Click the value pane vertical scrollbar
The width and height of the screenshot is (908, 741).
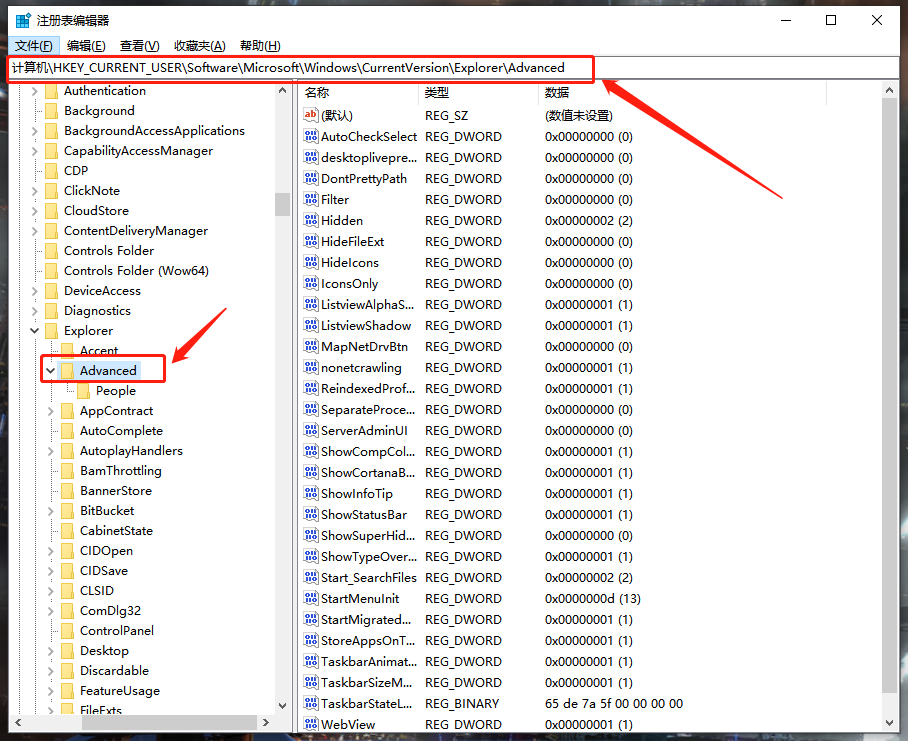pyautogui.click(x=890, y=400)
